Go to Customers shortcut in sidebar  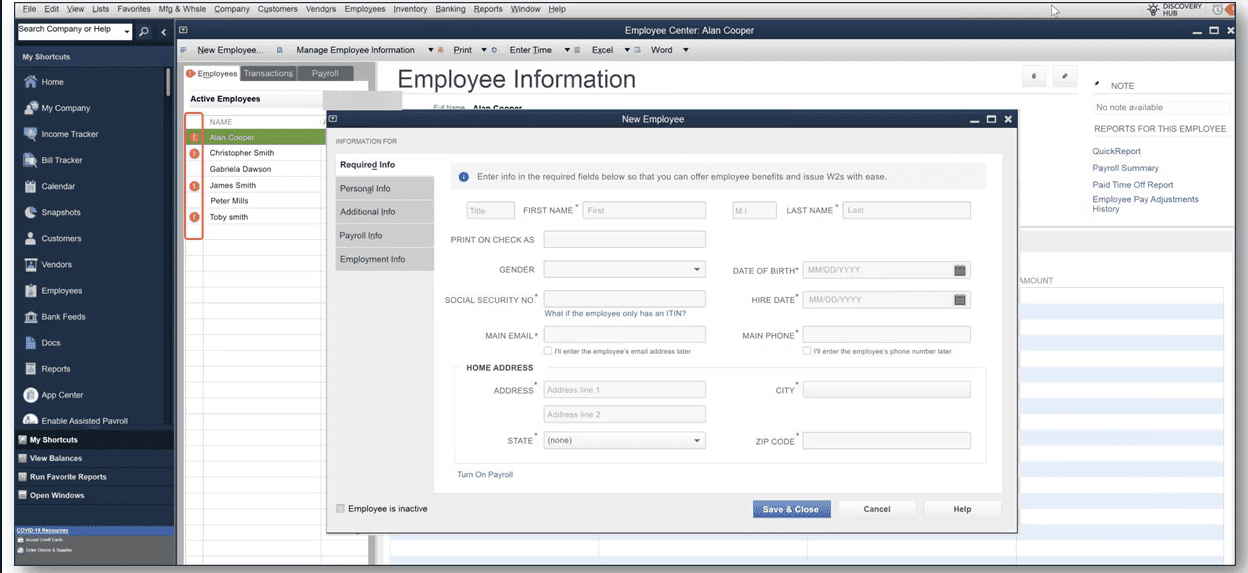61,238
